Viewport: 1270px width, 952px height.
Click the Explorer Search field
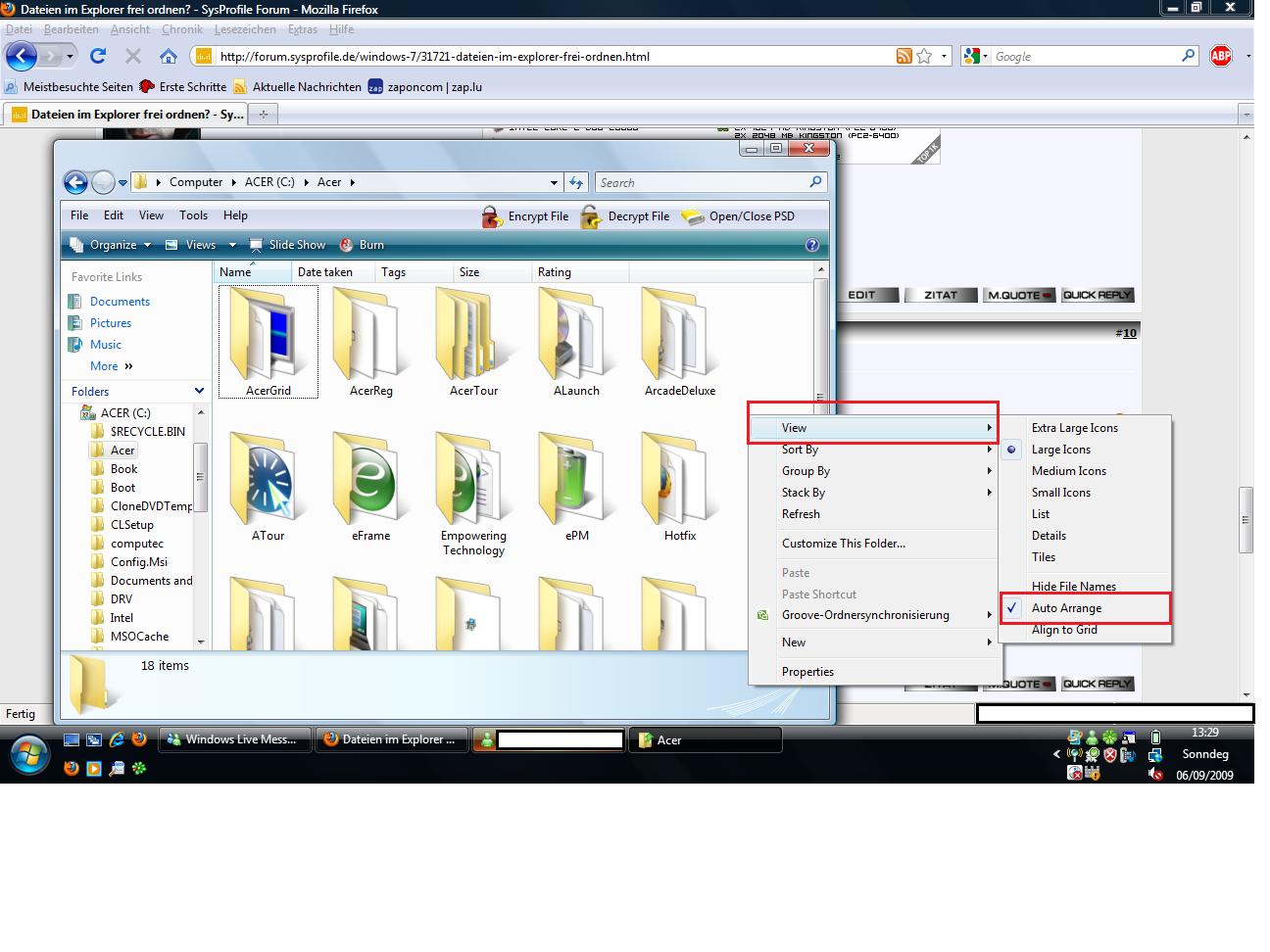(x=709, y=182)
